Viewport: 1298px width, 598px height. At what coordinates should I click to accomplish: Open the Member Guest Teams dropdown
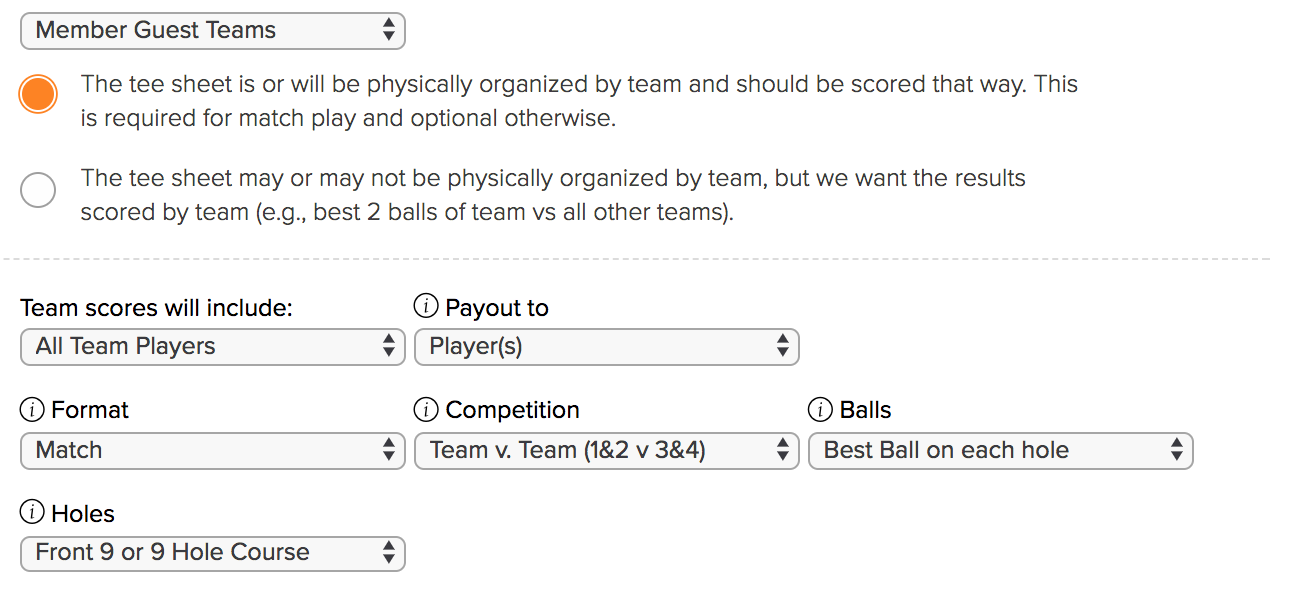tap(213, 31)
